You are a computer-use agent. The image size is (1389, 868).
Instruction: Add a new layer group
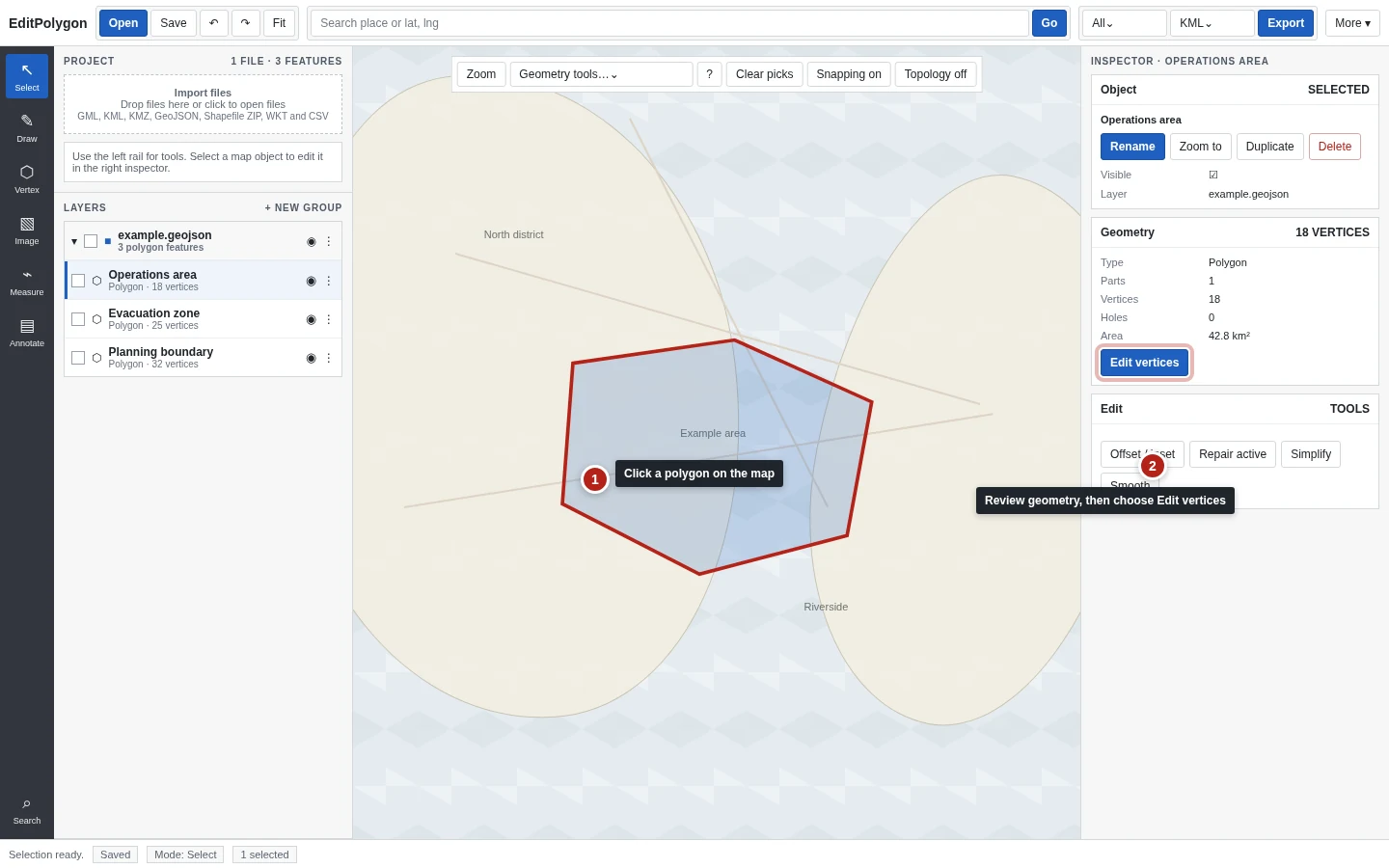(304, 207)
